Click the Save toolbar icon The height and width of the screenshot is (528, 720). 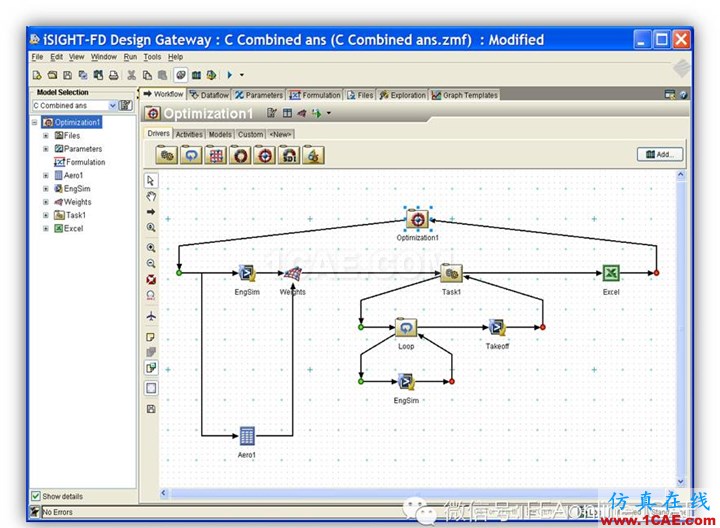(68, 75)
